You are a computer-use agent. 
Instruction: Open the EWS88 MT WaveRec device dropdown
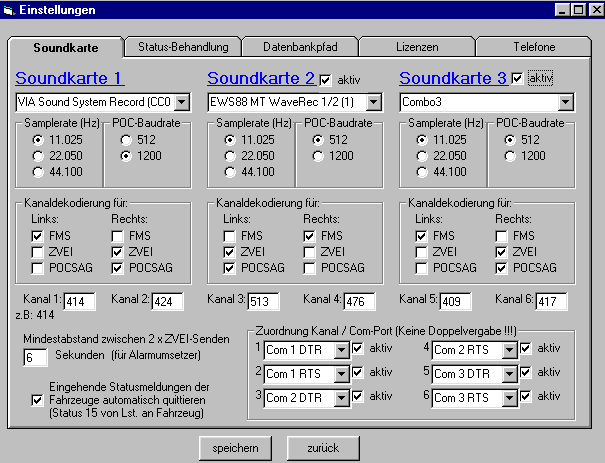point(373,102)
